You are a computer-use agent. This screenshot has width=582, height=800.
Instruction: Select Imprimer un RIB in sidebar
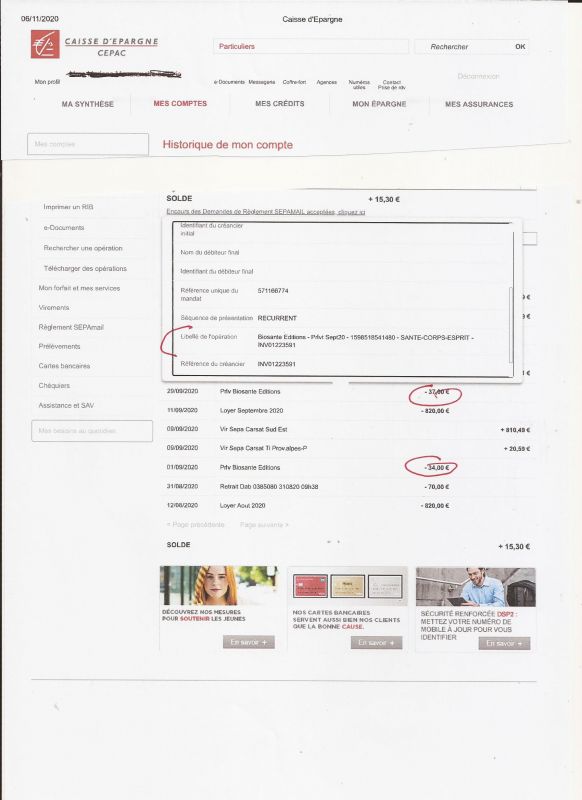pyautogui.click(x=68, y=207)
